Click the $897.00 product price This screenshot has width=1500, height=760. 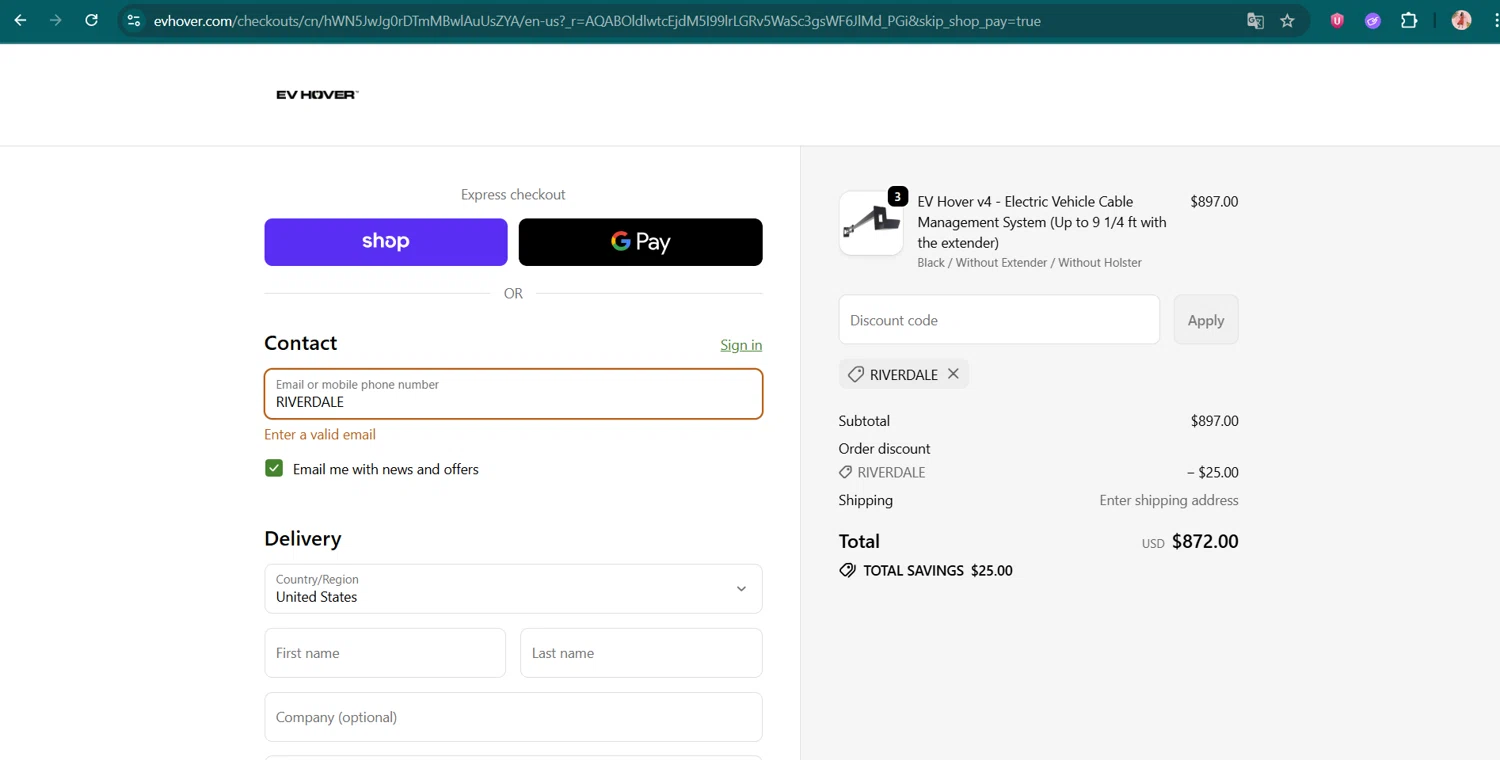(1214, 201)
